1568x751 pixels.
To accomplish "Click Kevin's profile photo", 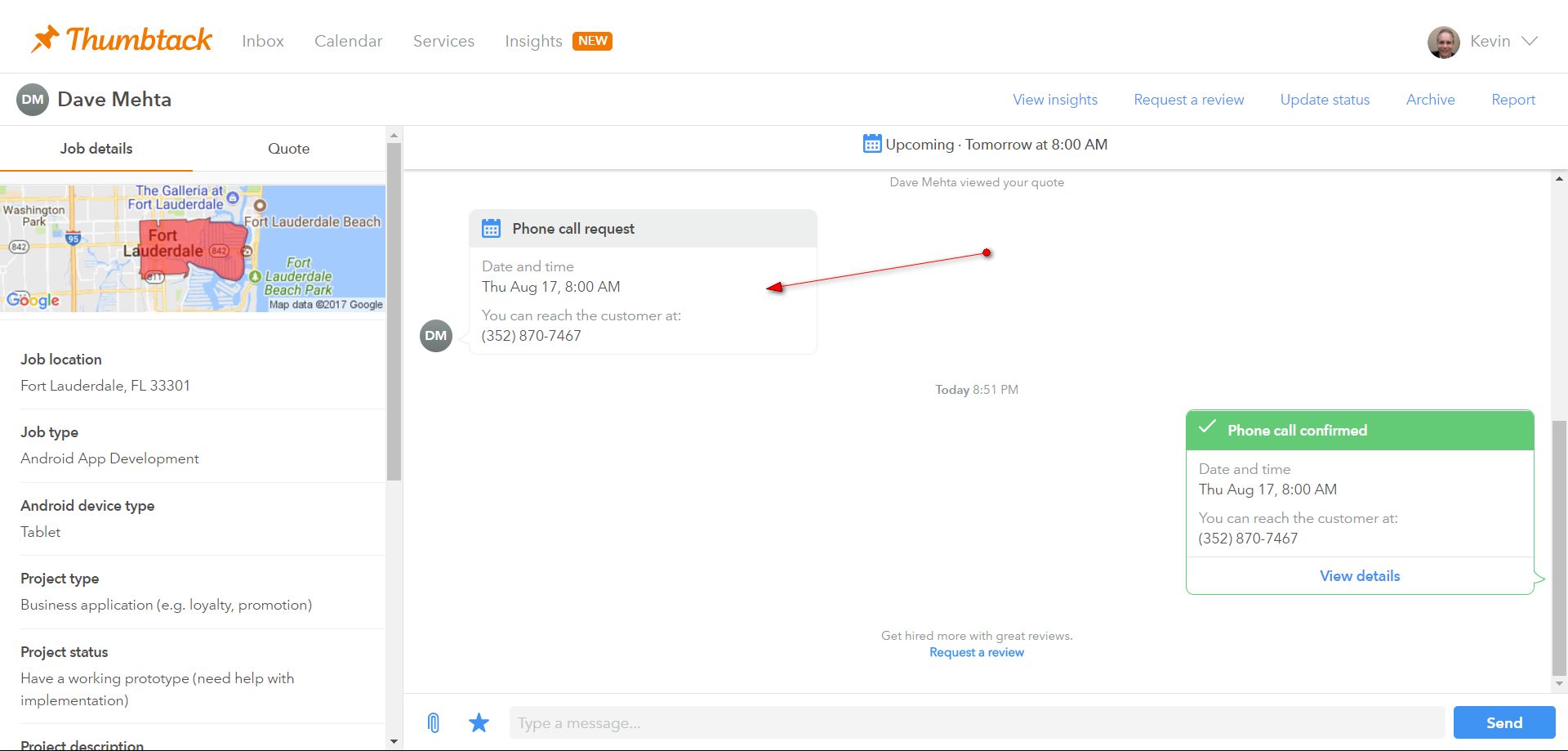I will click(x=1443, y=42).
